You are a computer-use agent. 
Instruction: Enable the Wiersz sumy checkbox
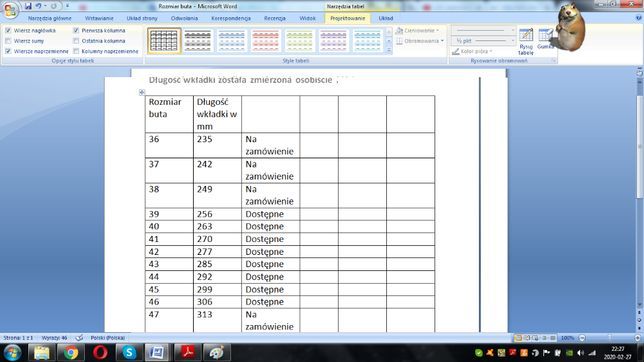point(8,41)
